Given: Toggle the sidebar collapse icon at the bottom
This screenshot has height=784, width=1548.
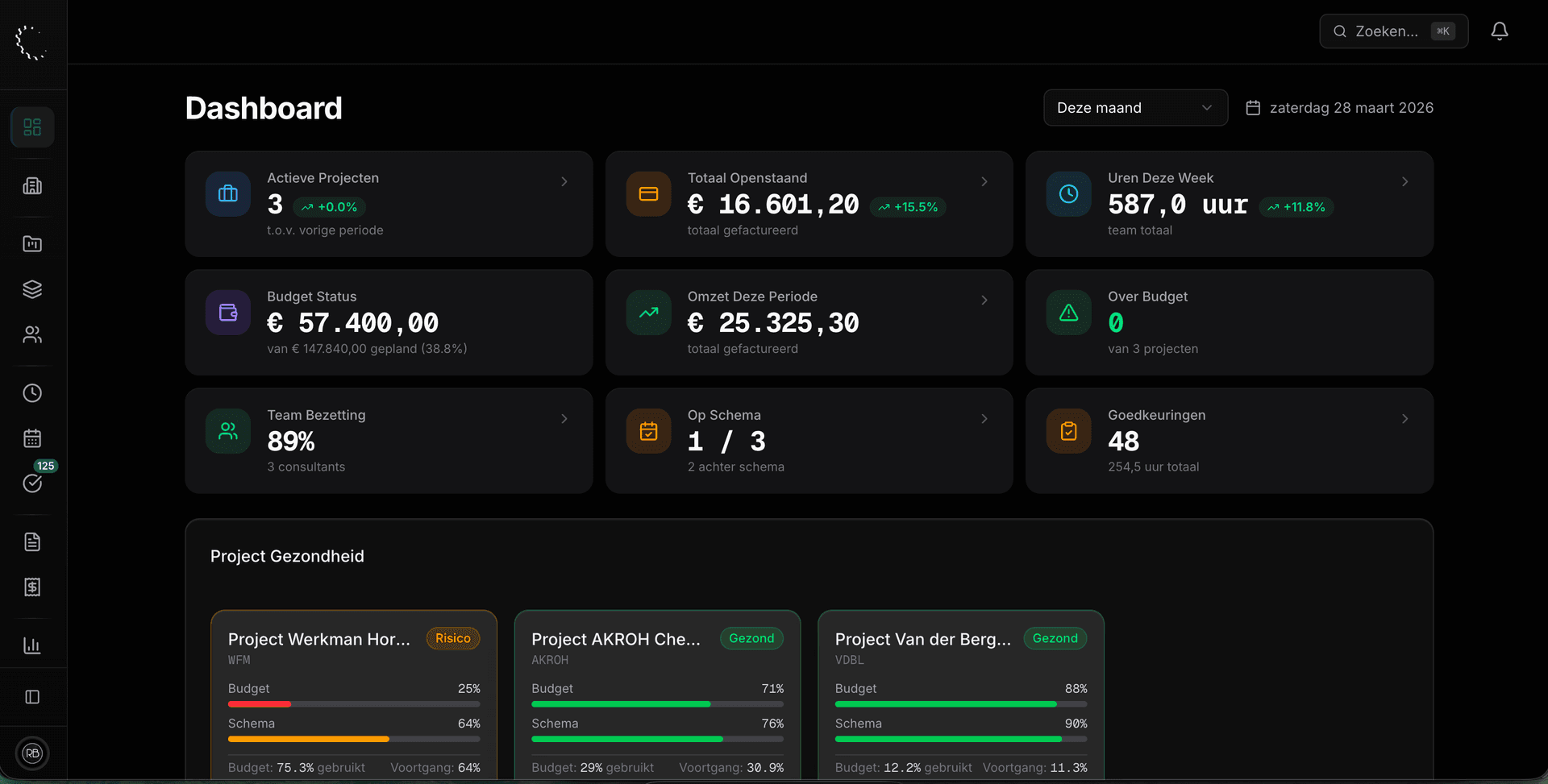Looking at the screenshot, I should point(32,696).
